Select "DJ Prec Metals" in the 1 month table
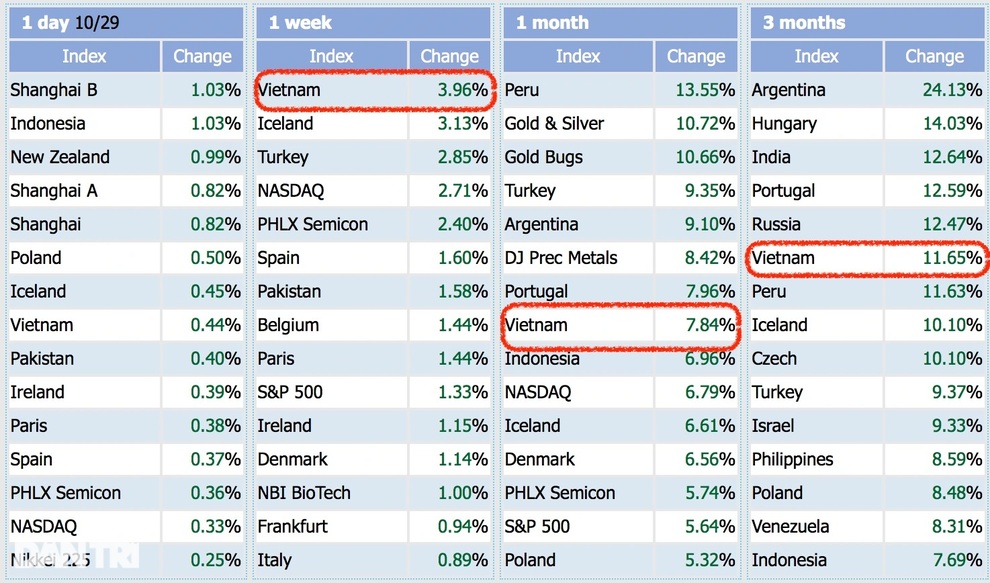 [x=561, y=258]
